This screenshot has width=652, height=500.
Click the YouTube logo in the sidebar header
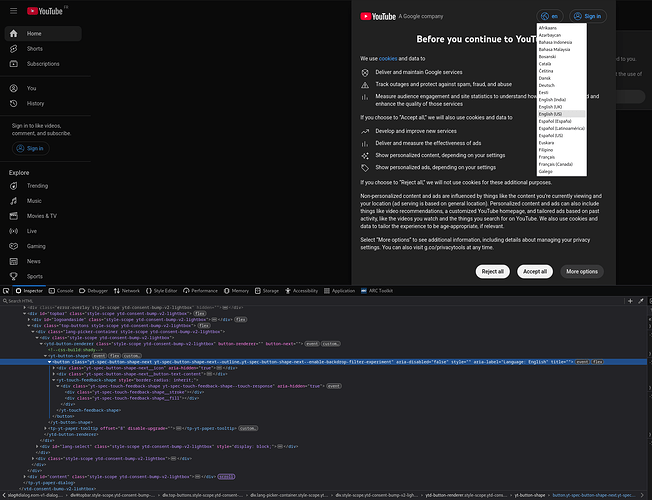(x=45, y=11)
